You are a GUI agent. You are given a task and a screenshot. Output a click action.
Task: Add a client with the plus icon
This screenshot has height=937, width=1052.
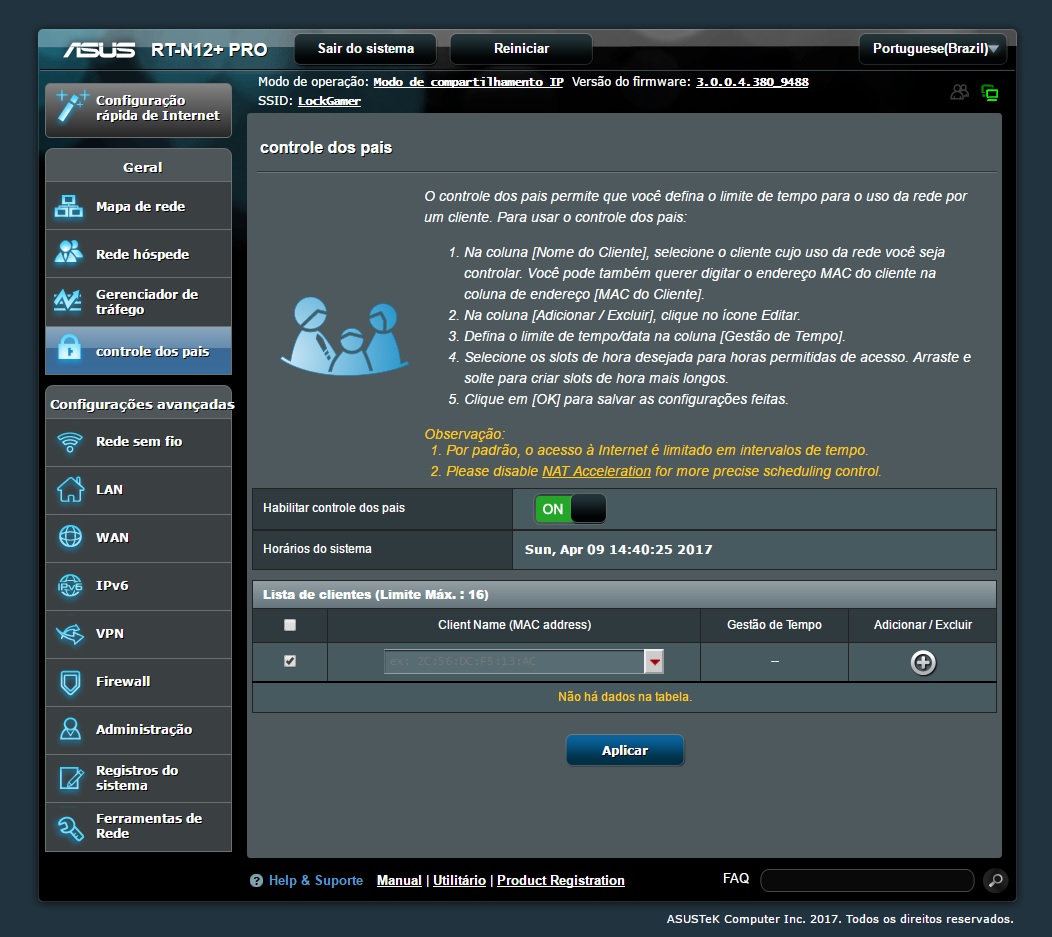[921, 661]
